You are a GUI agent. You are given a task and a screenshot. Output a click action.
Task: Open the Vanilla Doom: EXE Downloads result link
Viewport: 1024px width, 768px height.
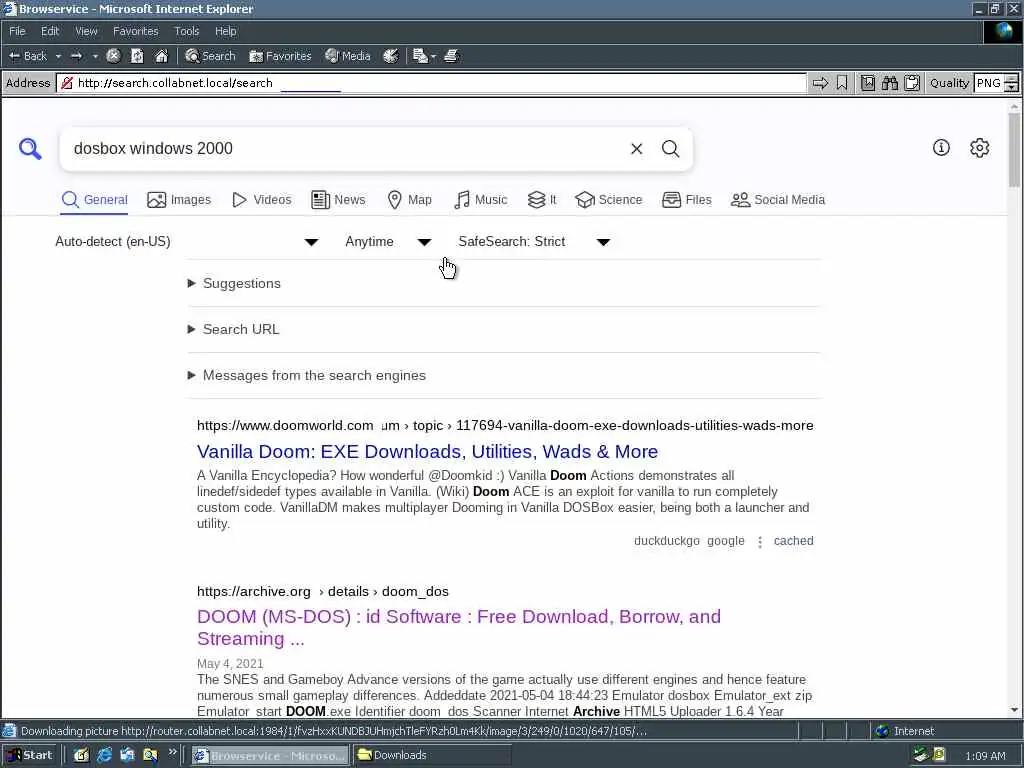pos(428,452)
